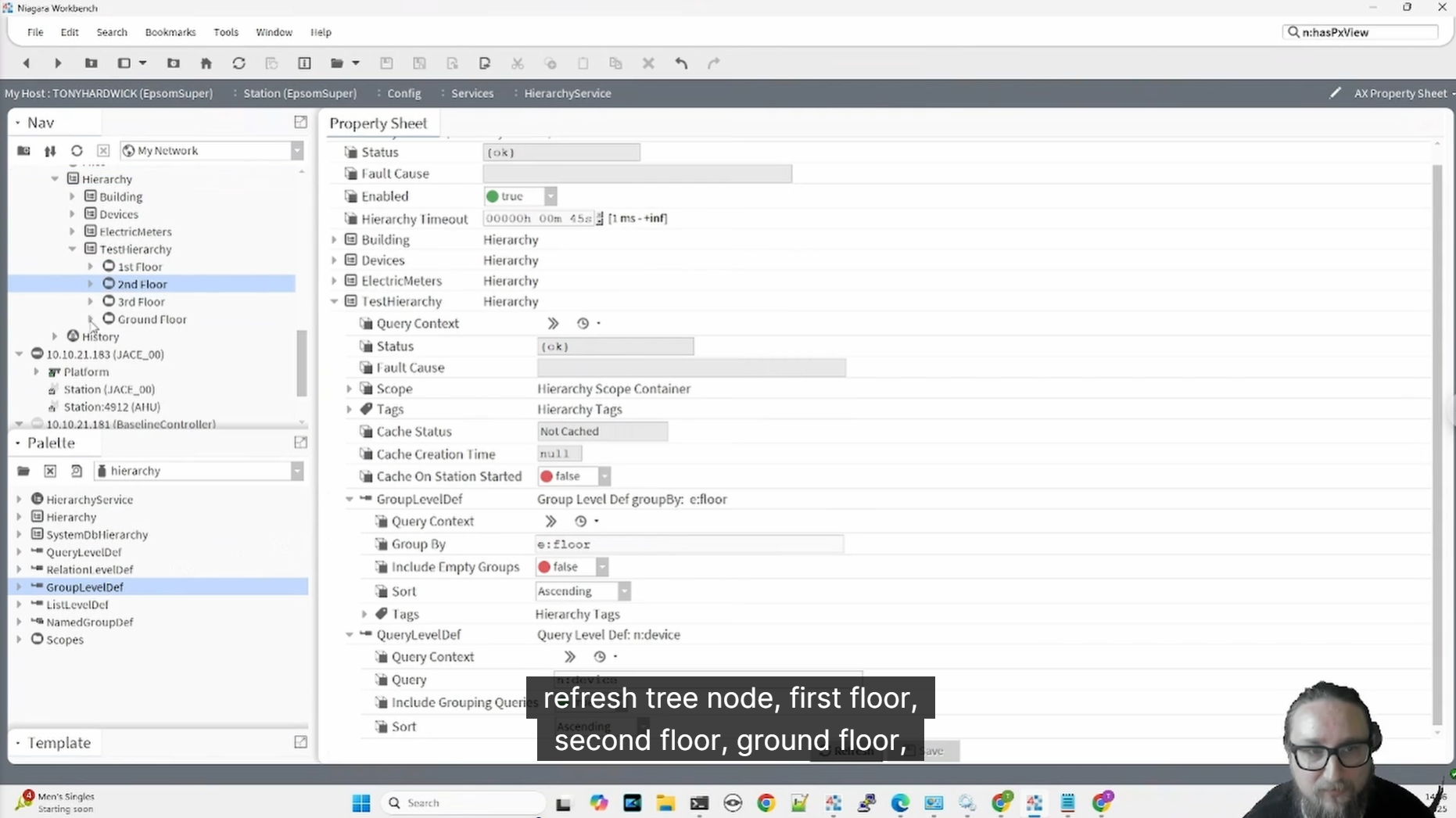Click the Nav tree refresh icon
Image resolution: width=1456 pixels, height=818 pixels.
[x=77, y=151]
